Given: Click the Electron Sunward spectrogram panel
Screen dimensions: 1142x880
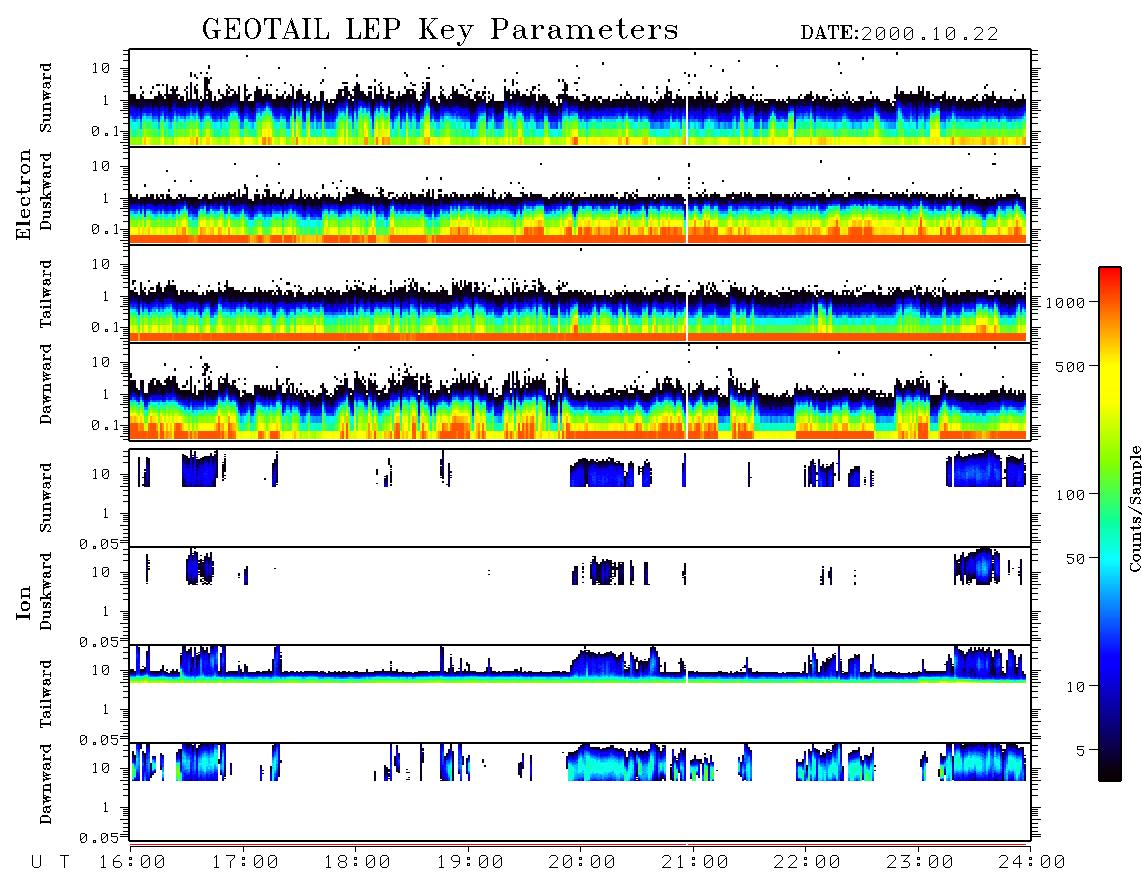Looking at the screenshot, I should (x=580, y=98).
